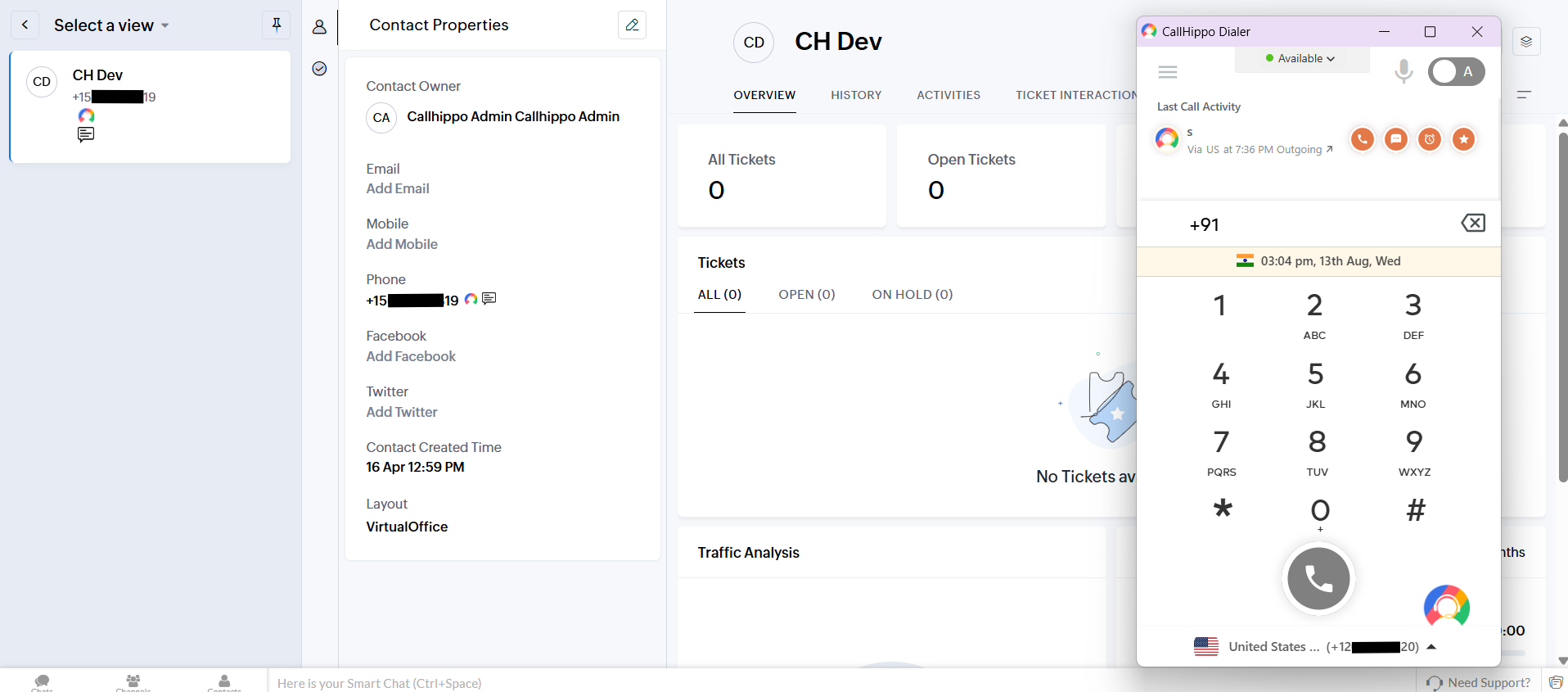
Task: Delete a digit with the backspace icon
Action: pos(1473,223)
